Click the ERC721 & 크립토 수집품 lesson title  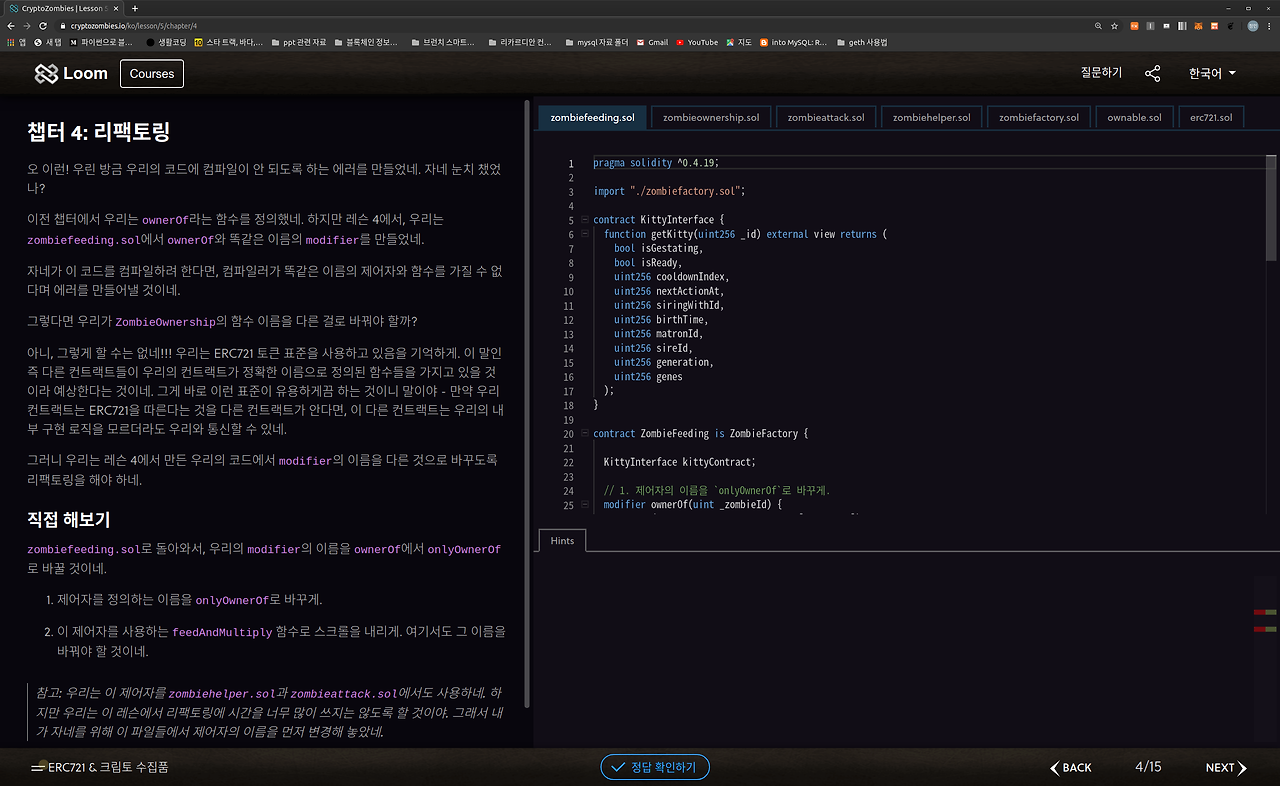pyautogui.click(x=108, y=768)
